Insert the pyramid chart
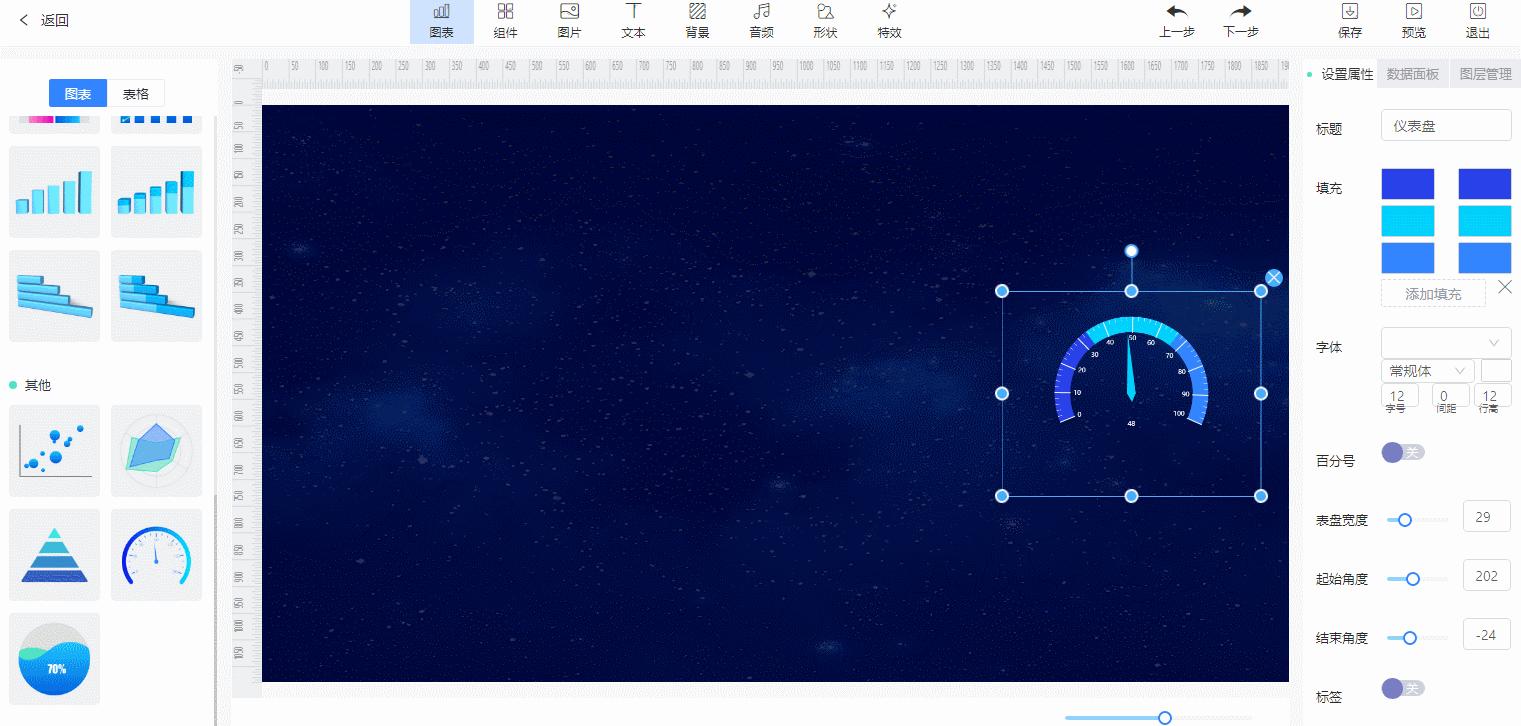This screenshot has height=726, width=1521. click(55, 555)
